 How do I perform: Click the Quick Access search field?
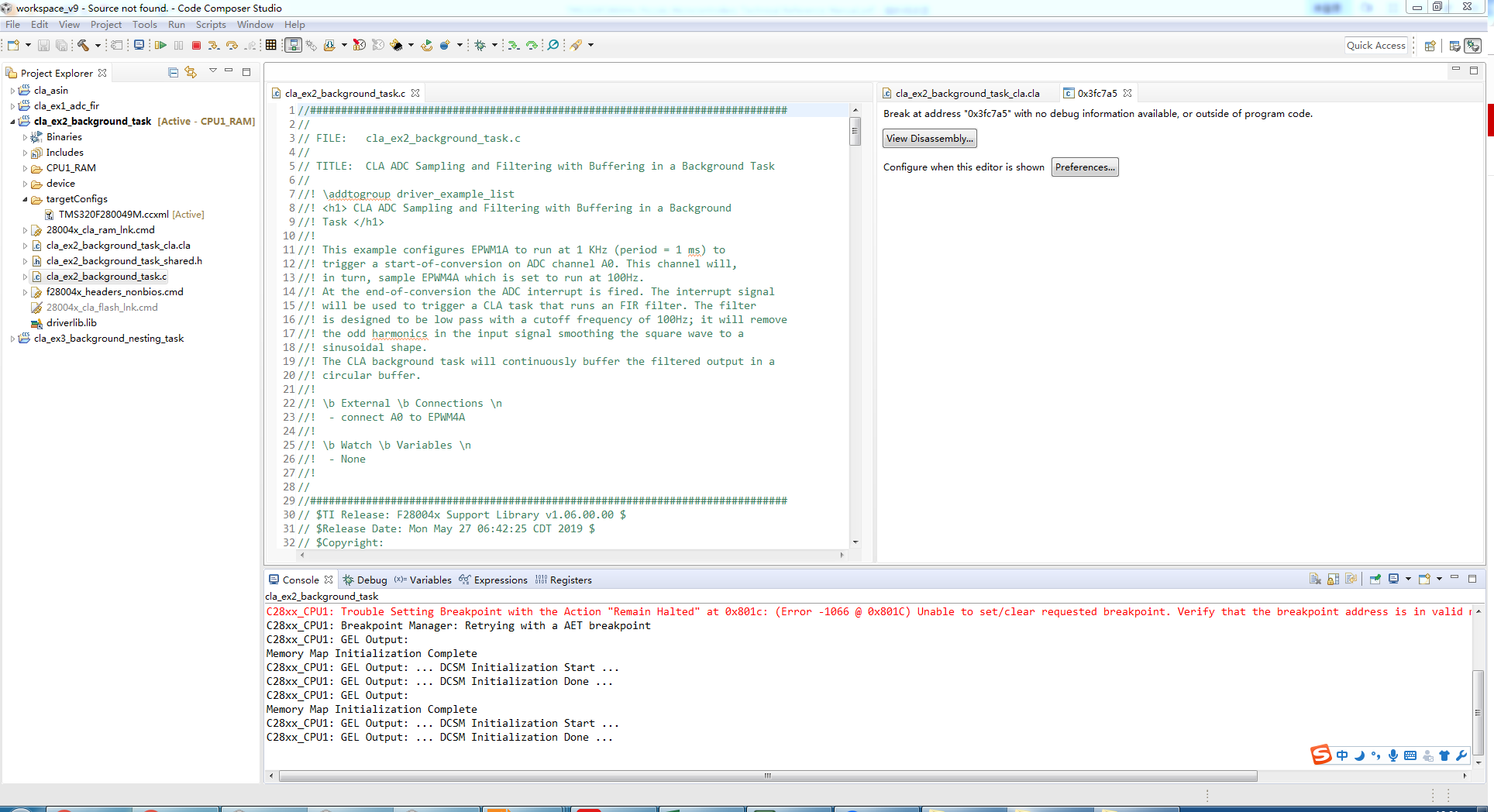pos(1375,46)
